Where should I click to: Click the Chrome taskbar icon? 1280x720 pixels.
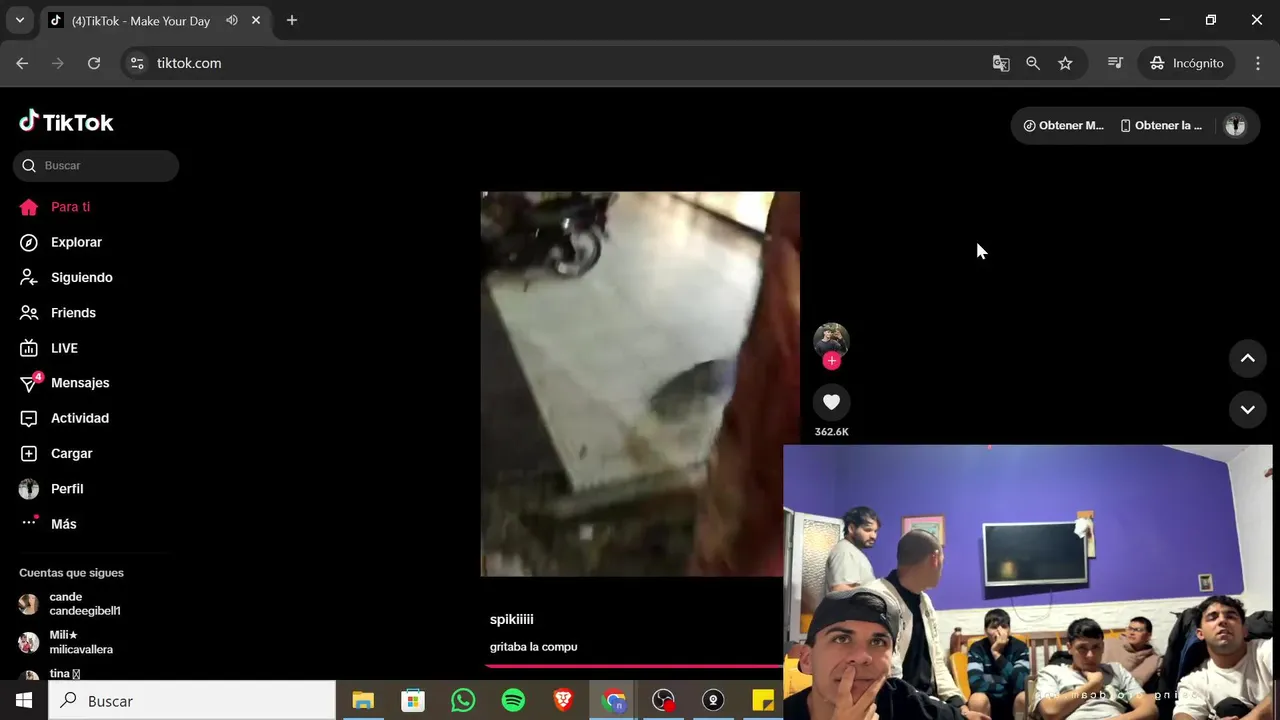(614, 701)
